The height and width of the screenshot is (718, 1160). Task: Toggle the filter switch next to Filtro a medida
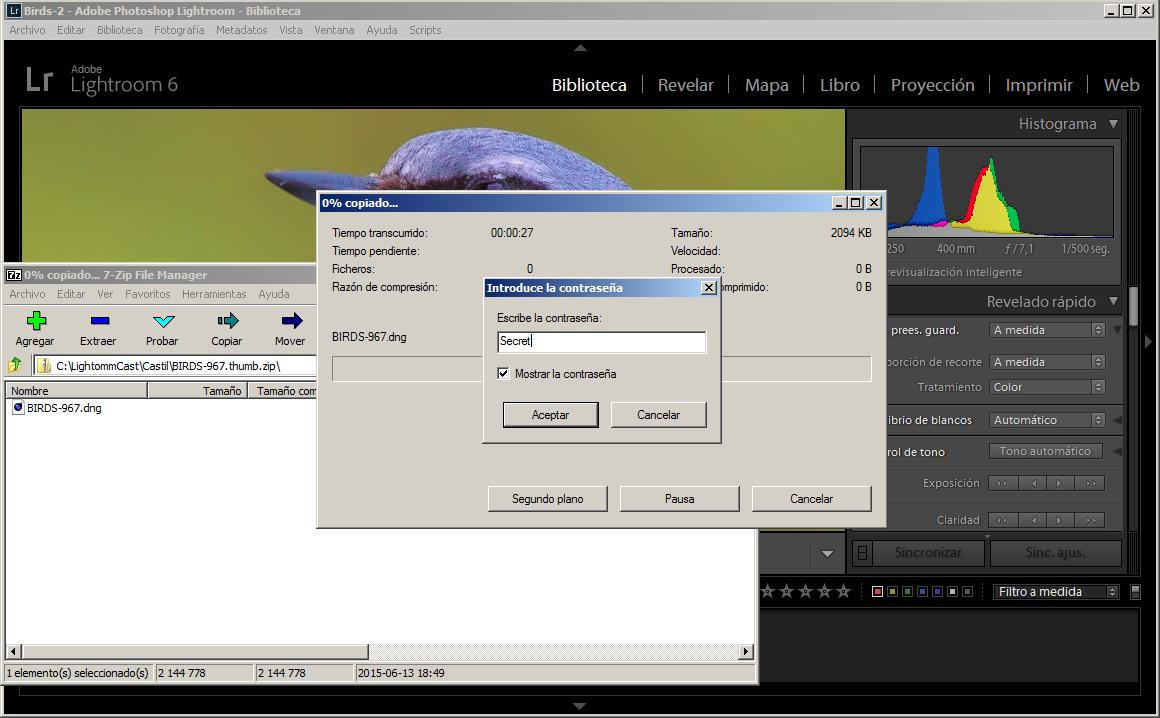tap(1135, 591)
